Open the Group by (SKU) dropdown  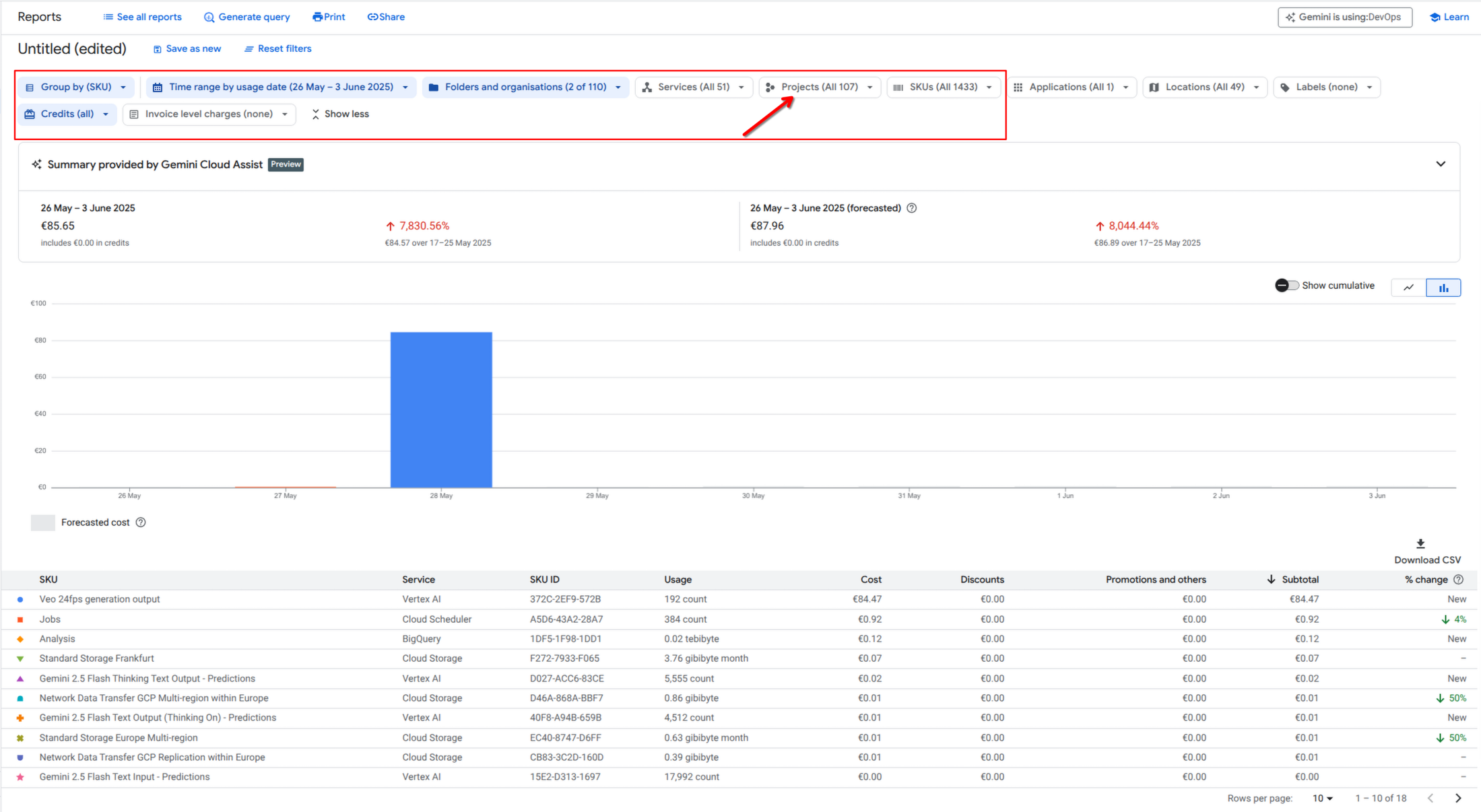click(x=76, y=87)
